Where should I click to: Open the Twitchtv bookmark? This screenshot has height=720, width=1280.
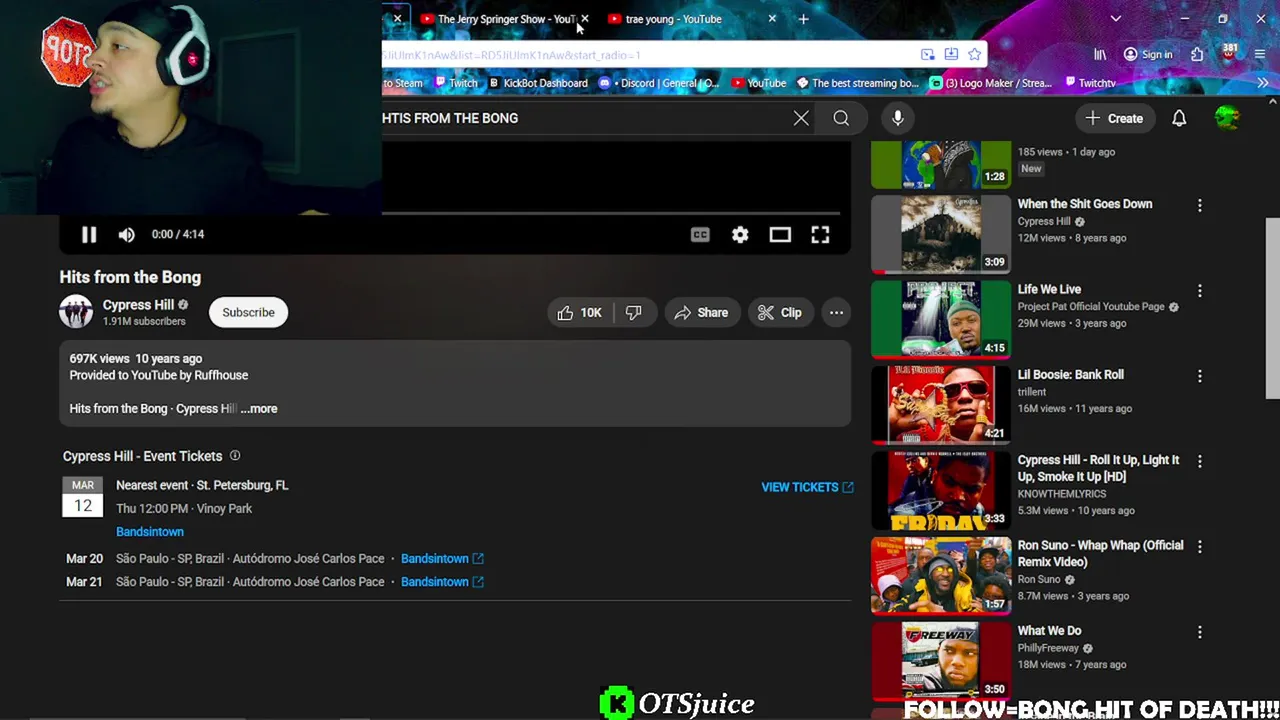click(x=1090, y=83)
